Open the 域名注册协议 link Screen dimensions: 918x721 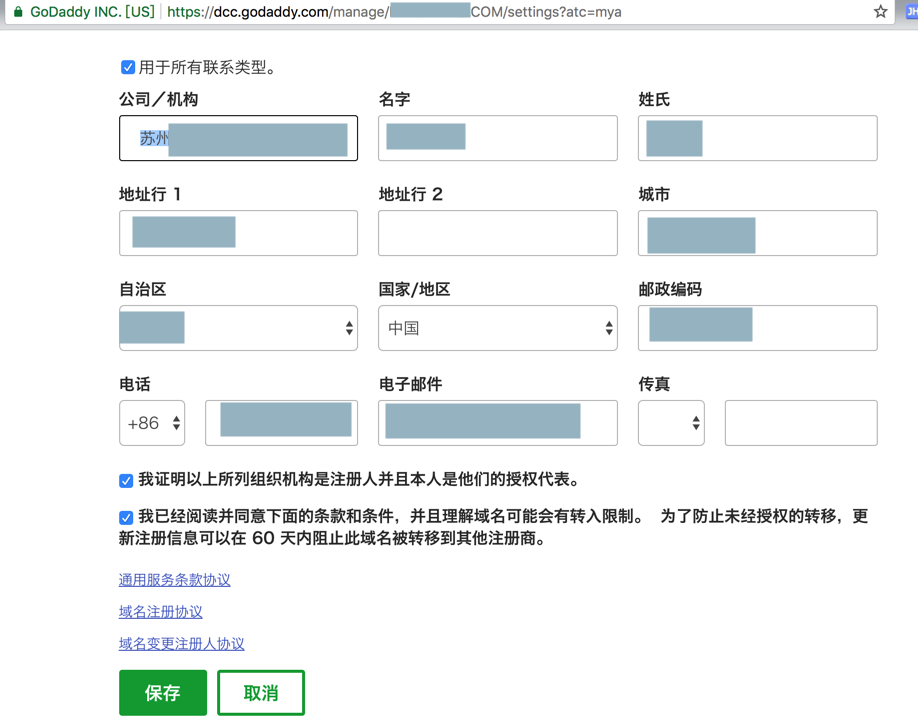click(x=161, y=612)
